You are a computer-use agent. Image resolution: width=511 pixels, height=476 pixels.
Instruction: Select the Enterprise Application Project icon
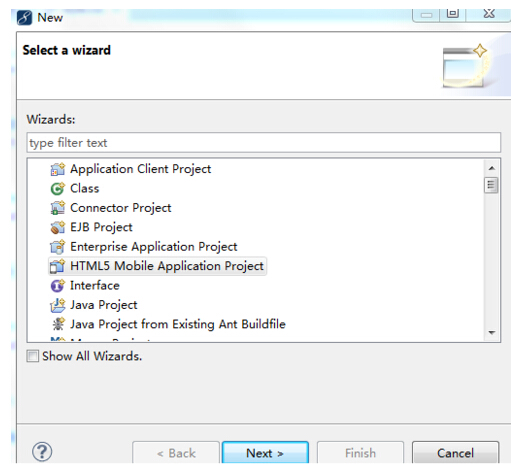[58, 247]
